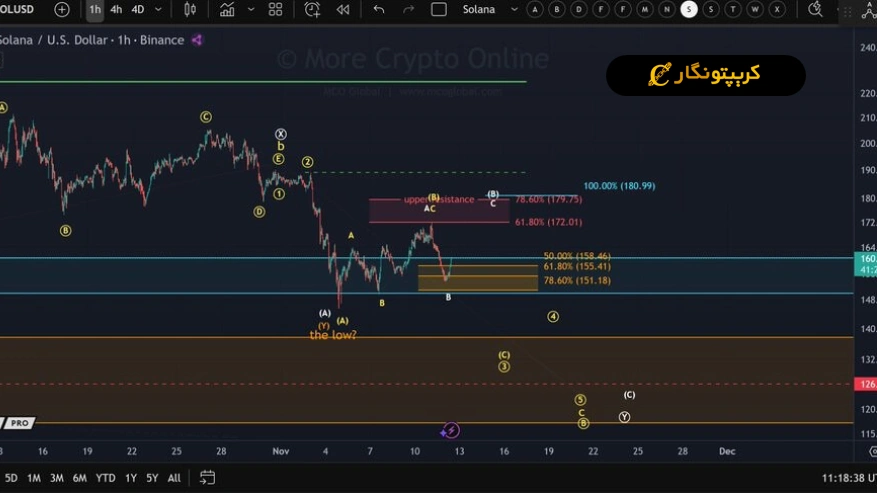Open the indicator templates grid icon
This screenshot has width=877, height=493.
pos(275,10)
